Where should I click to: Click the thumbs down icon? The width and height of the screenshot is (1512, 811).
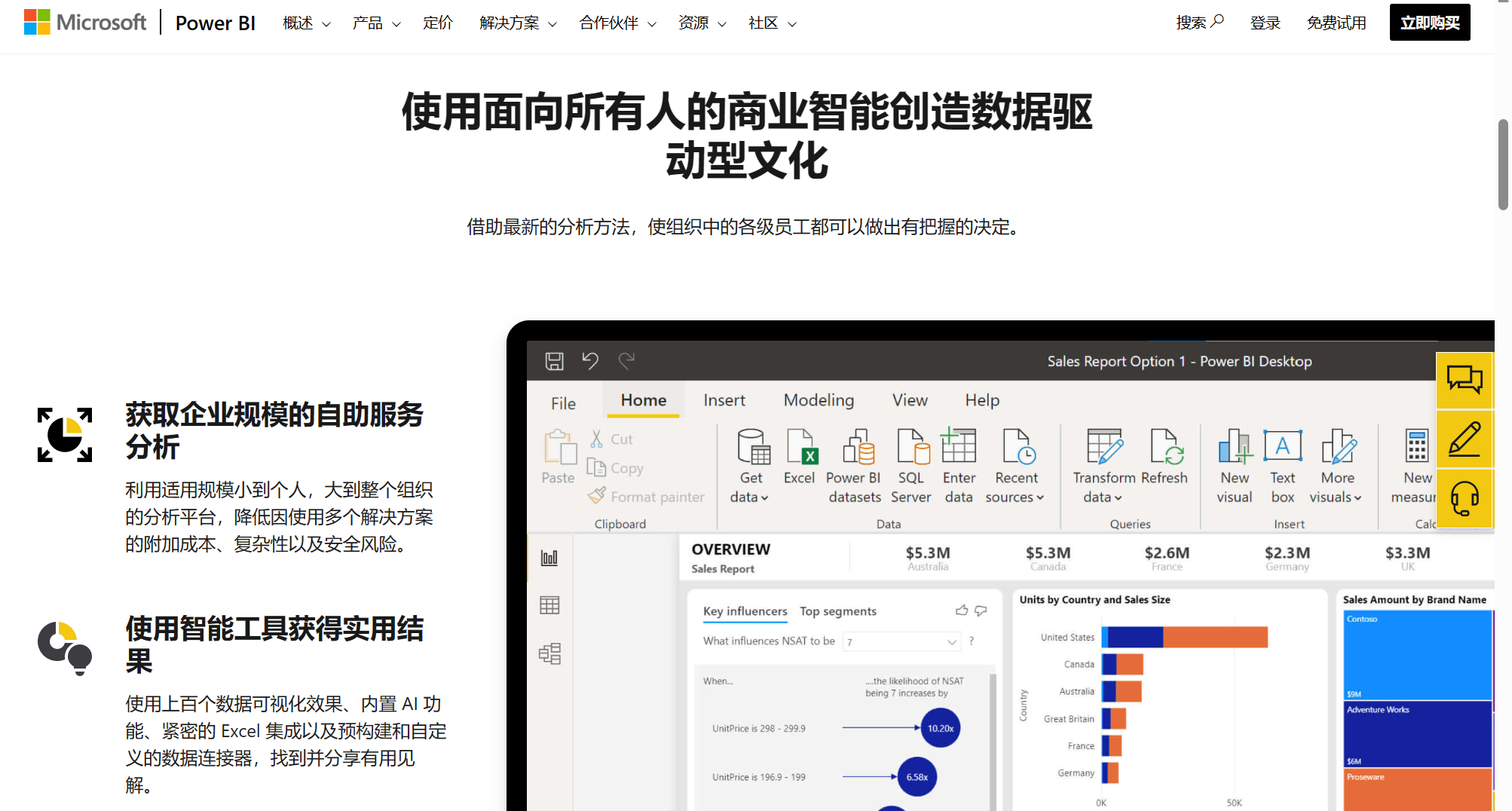[x=981, y=611]
